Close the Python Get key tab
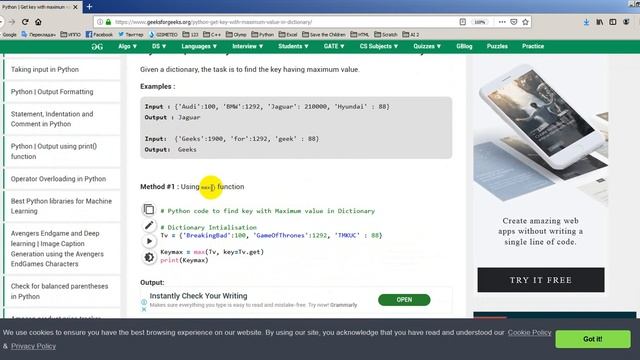 pyautogui.click(x=75, y=7)
